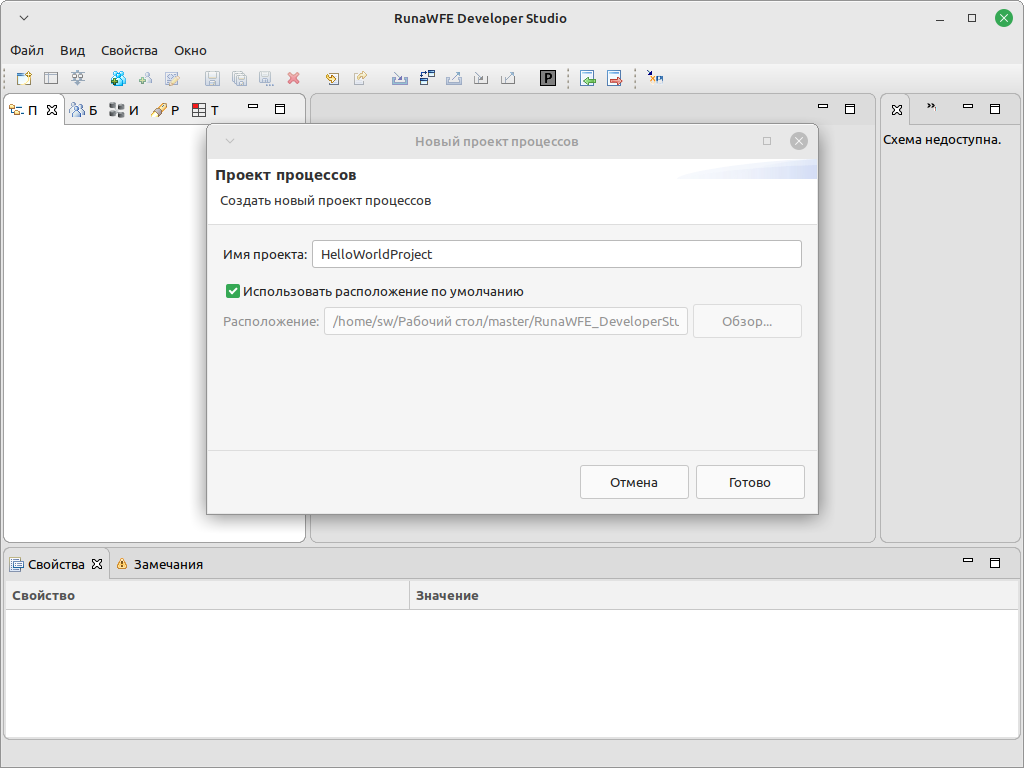The height and width of the screenshot is (768, 1024).
Task: Click the Создать новый проект процессов text
Action: click(x=325, y=200)
